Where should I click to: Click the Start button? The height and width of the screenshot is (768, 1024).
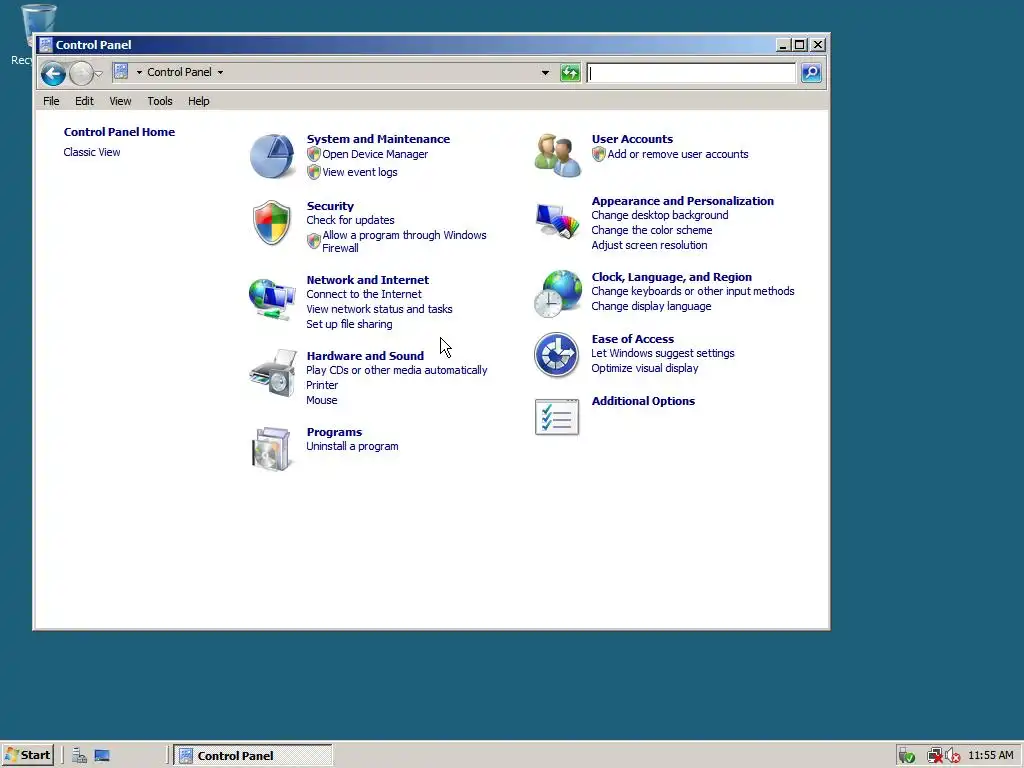click(x=28, y=755)
